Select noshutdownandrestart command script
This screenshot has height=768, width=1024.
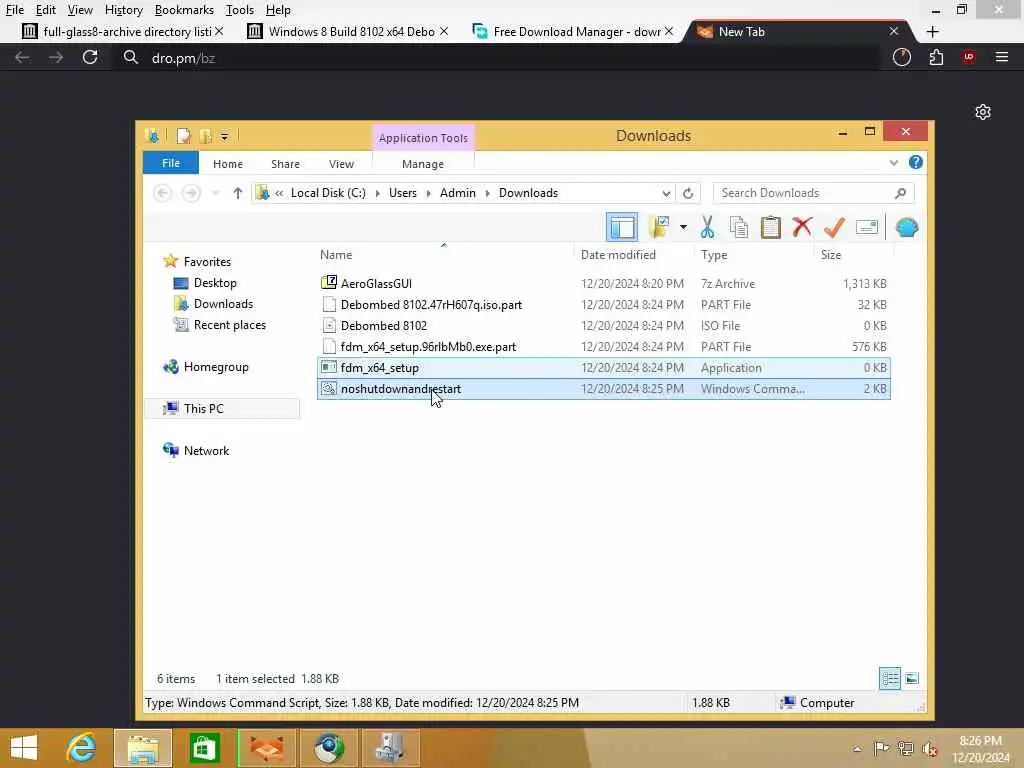[x=603, y=389]
